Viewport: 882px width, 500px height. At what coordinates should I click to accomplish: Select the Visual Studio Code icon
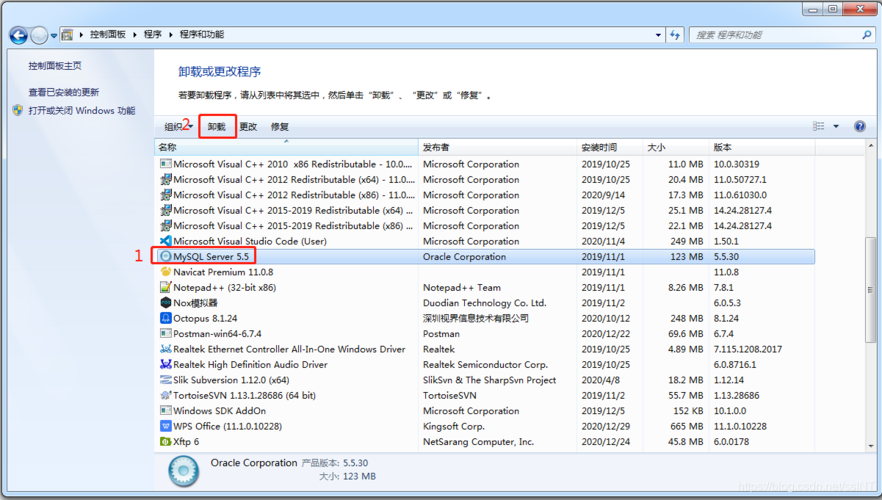165,241
